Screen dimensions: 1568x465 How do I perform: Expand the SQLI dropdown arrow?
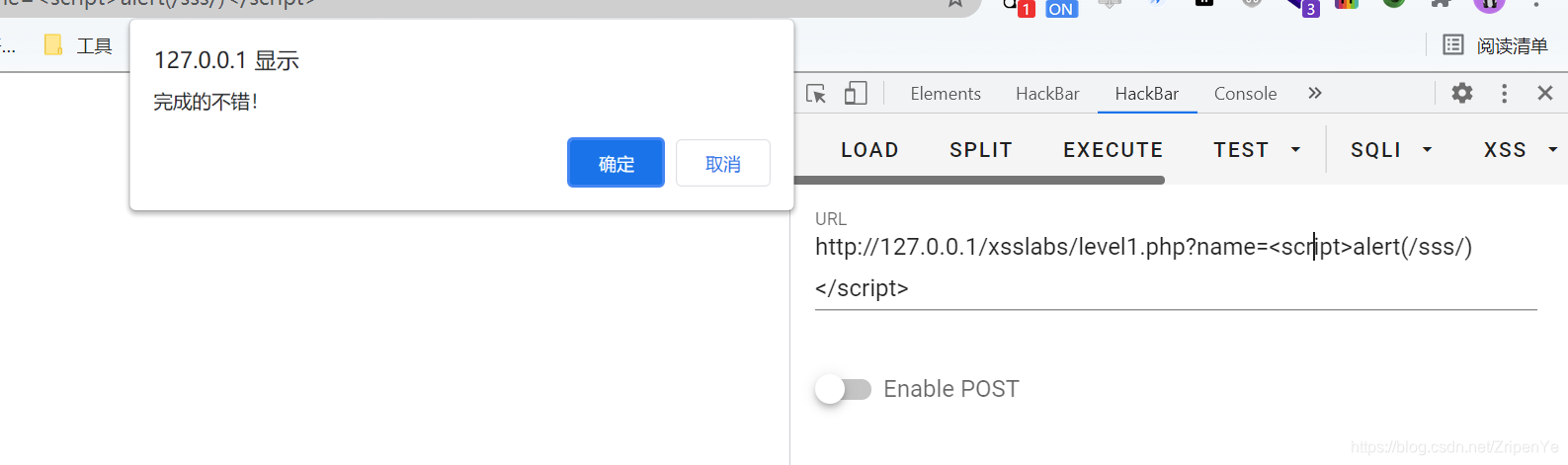(x=1427, y=150)
